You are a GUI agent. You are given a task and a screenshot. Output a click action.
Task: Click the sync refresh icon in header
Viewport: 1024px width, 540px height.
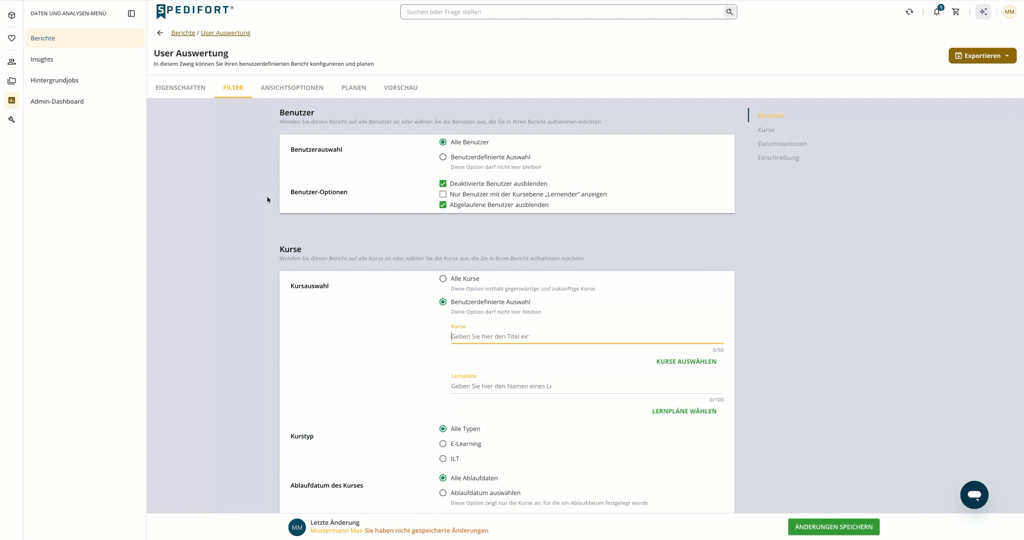pyautogui.click(x=909, y=12)
